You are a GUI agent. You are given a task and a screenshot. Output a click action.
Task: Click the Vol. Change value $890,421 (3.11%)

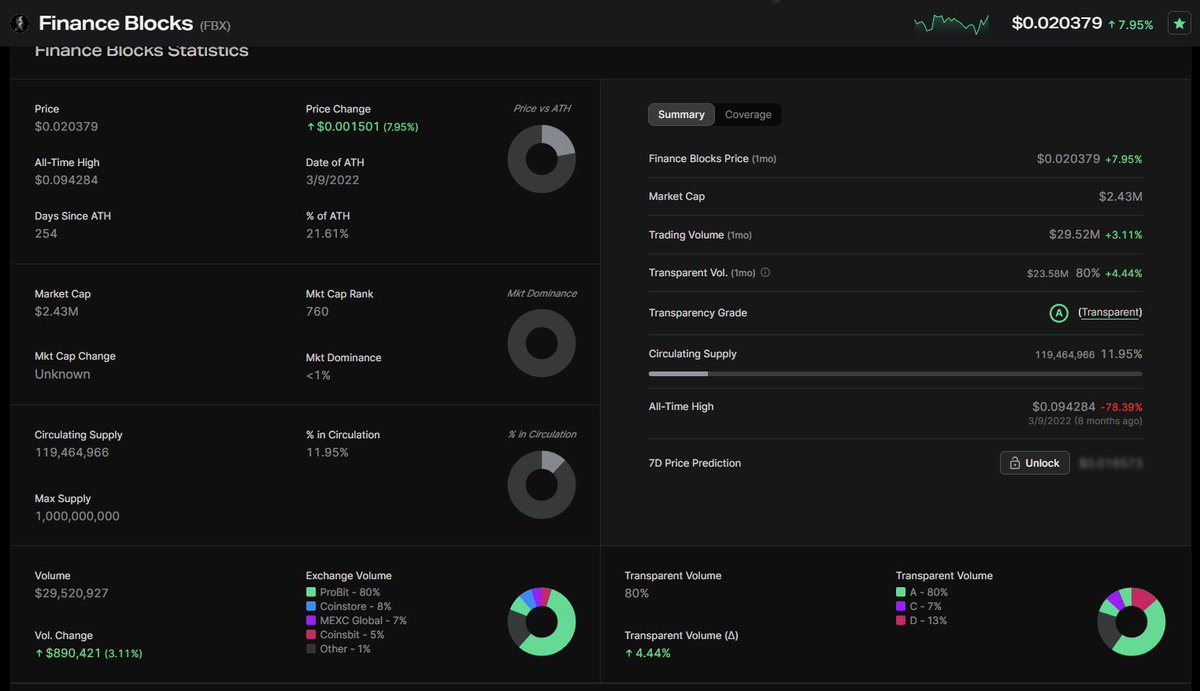pos(88,653)
